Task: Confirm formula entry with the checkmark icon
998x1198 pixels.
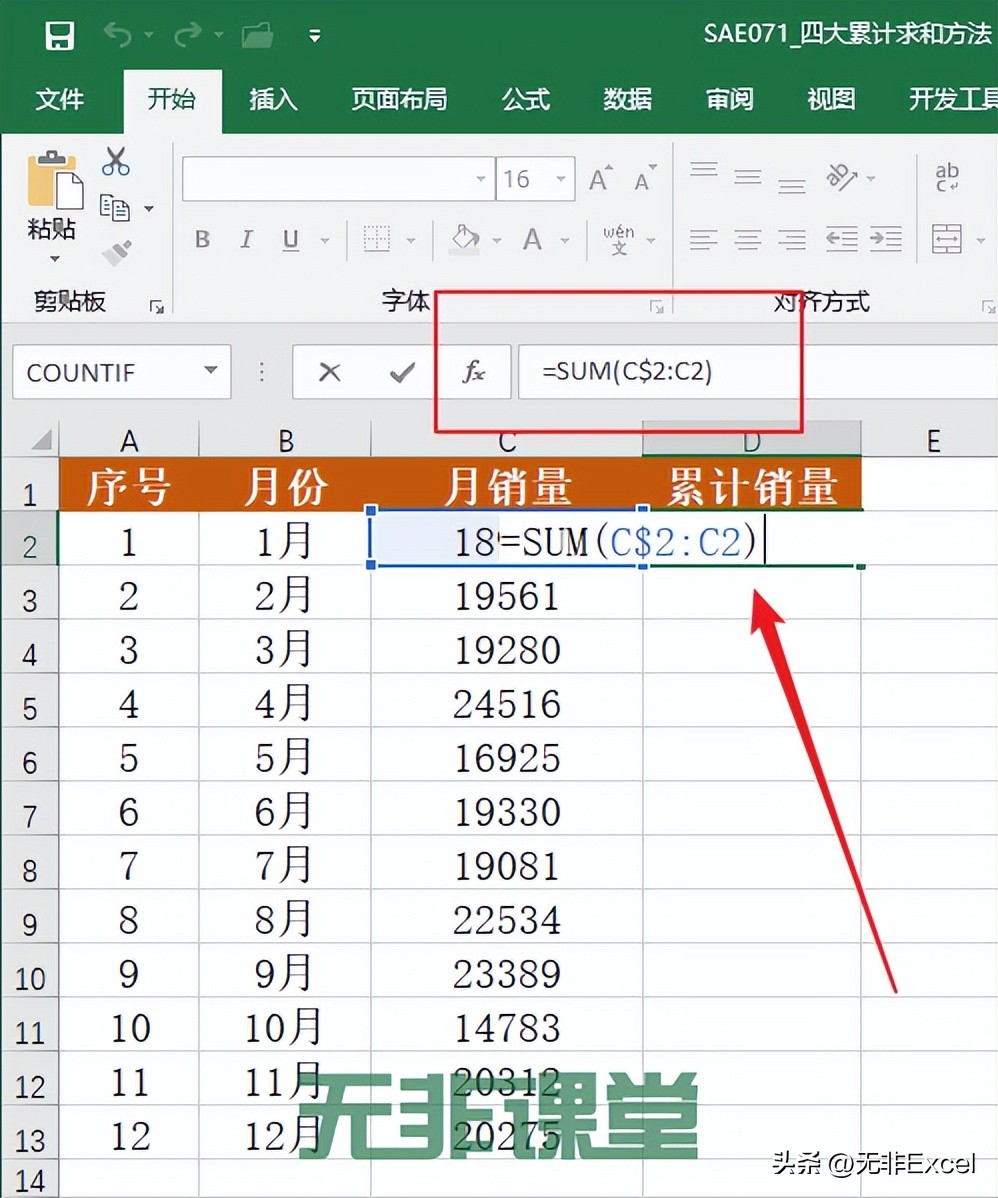Action: (x=399, y=372)
